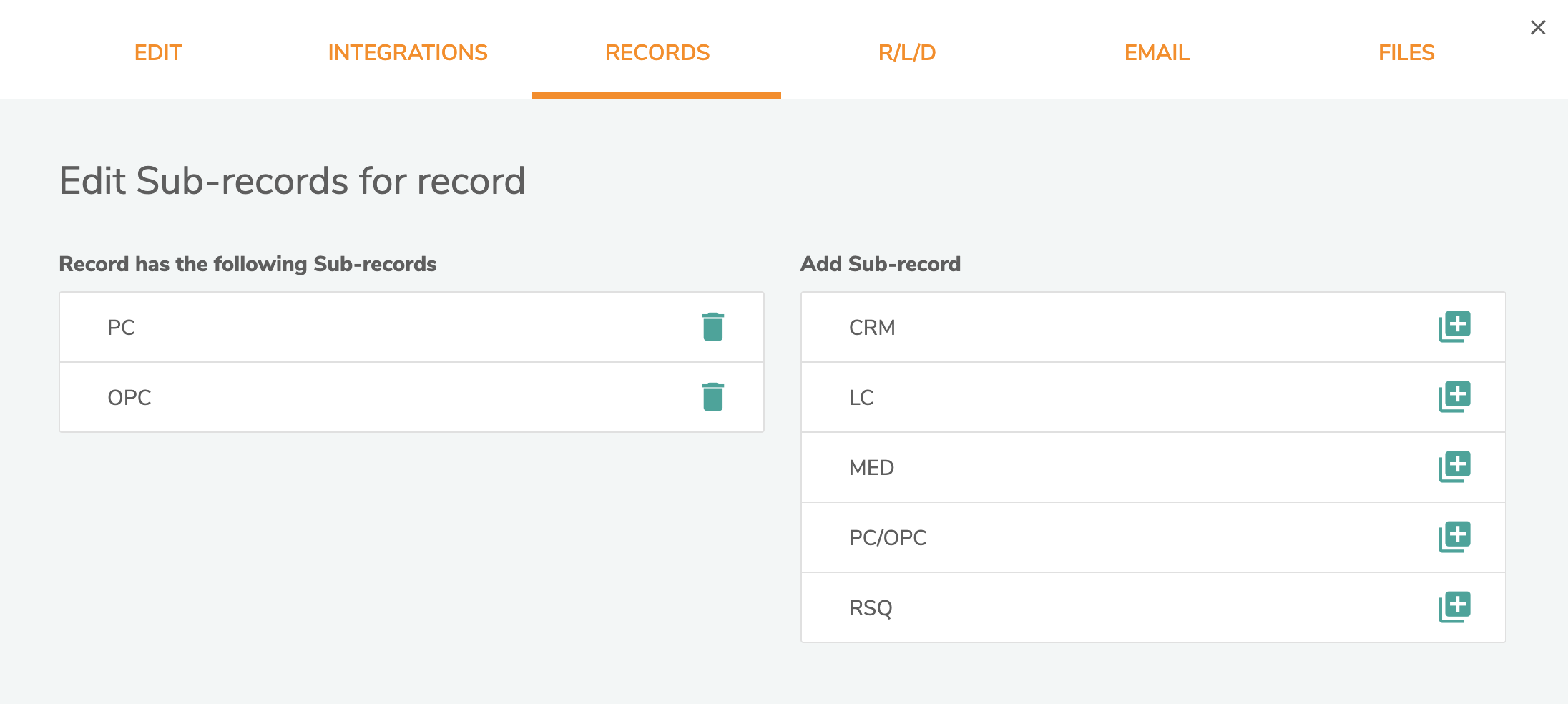Add the LC sub-record
The width and height of the screenshot is (1568, 704).
point(1454,397)
